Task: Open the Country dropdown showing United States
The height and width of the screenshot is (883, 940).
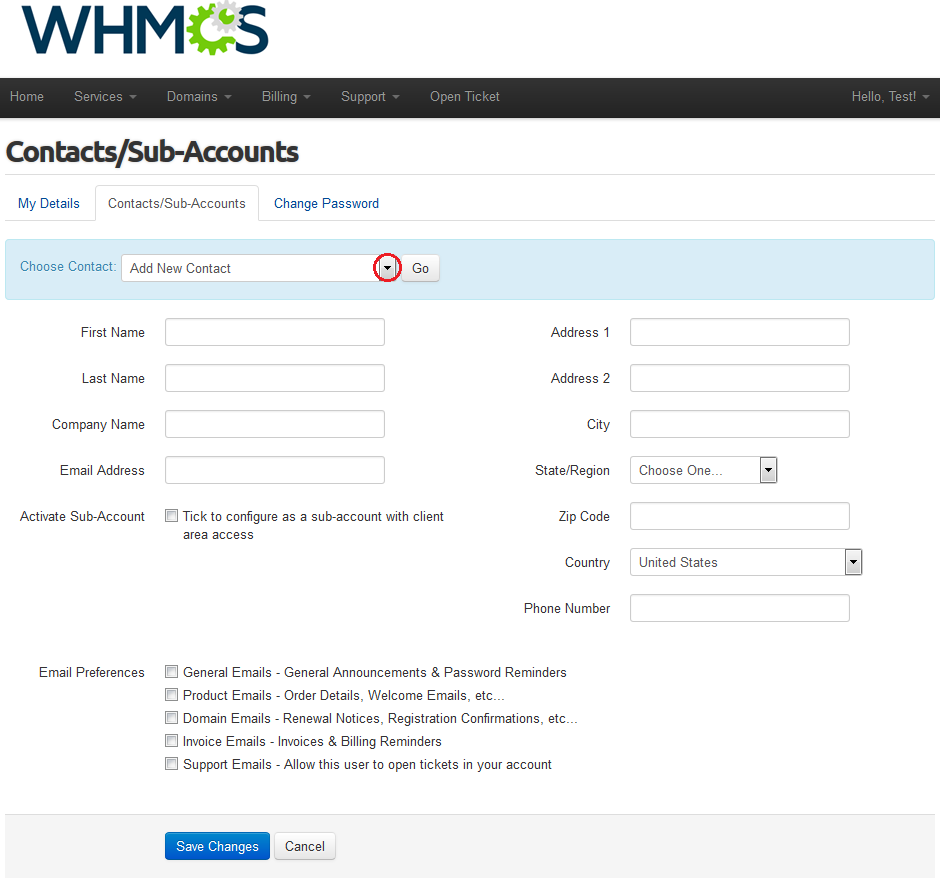Action: [746, 562]
